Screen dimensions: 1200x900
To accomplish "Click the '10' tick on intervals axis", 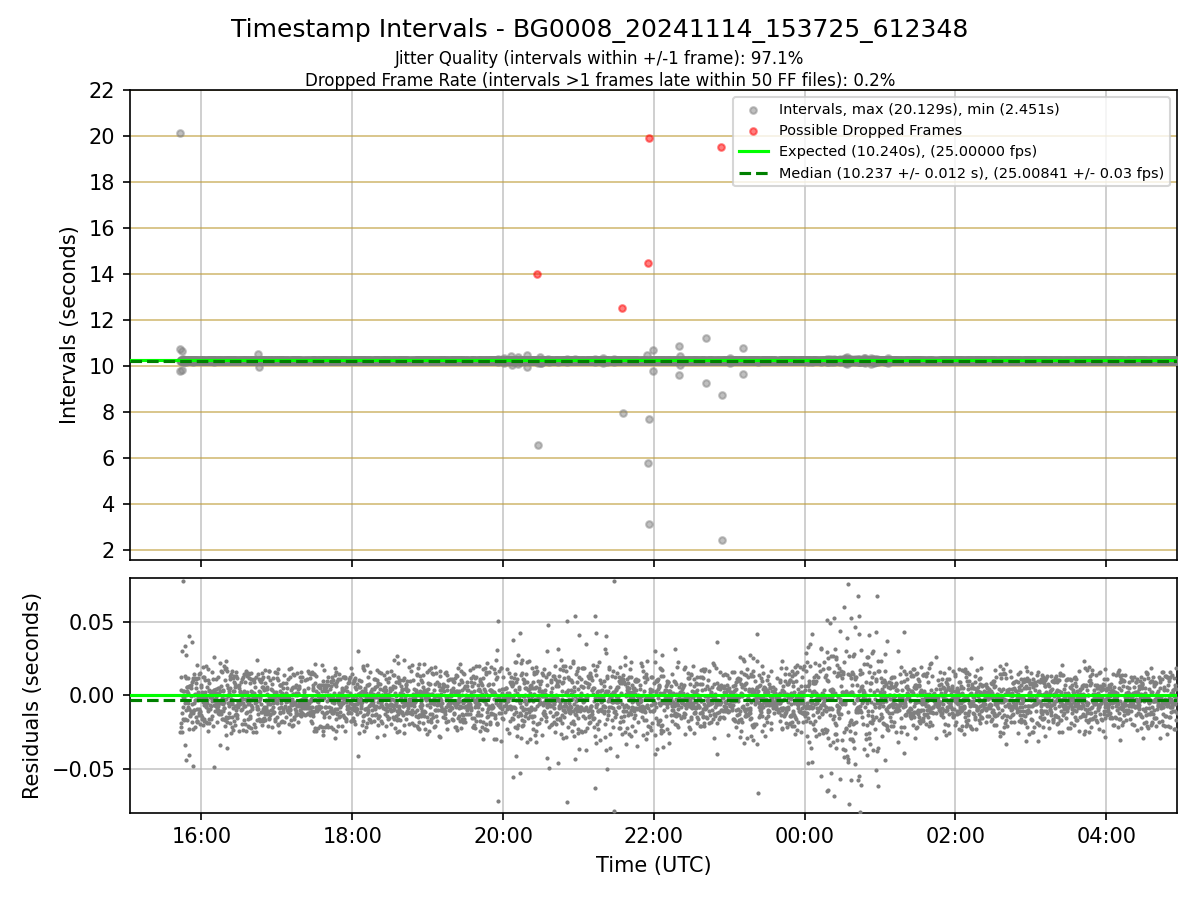I will click(101, 366).
